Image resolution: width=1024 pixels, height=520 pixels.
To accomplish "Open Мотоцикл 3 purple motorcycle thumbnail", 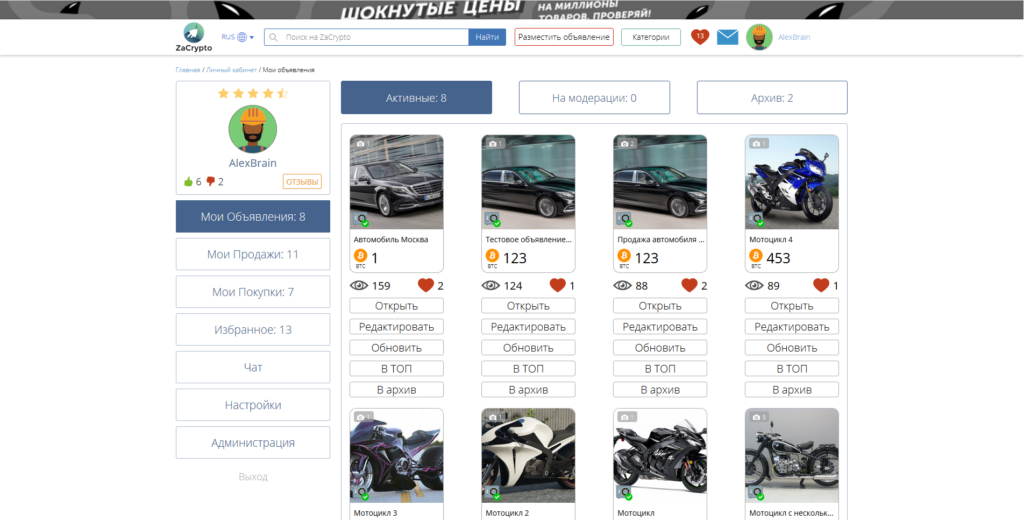I will [396, 455].
